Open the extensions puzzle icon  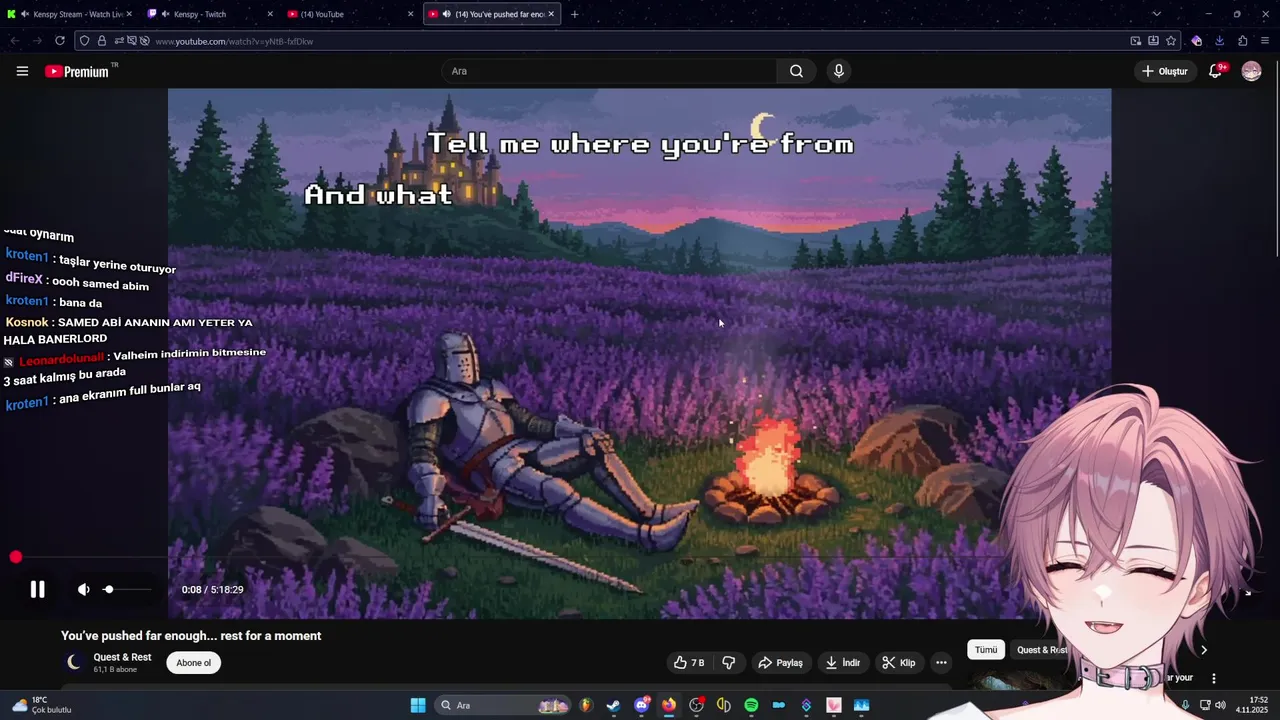pos(1242,41)
